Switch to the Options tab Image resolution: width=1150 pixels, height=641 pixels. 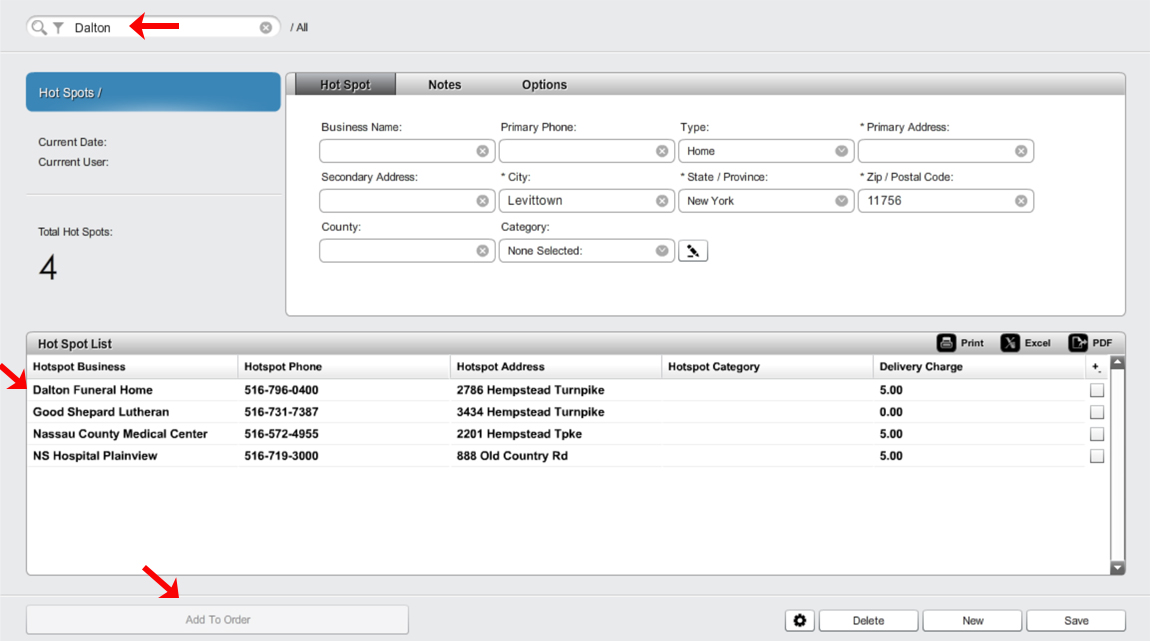click(x=544, y=84)
